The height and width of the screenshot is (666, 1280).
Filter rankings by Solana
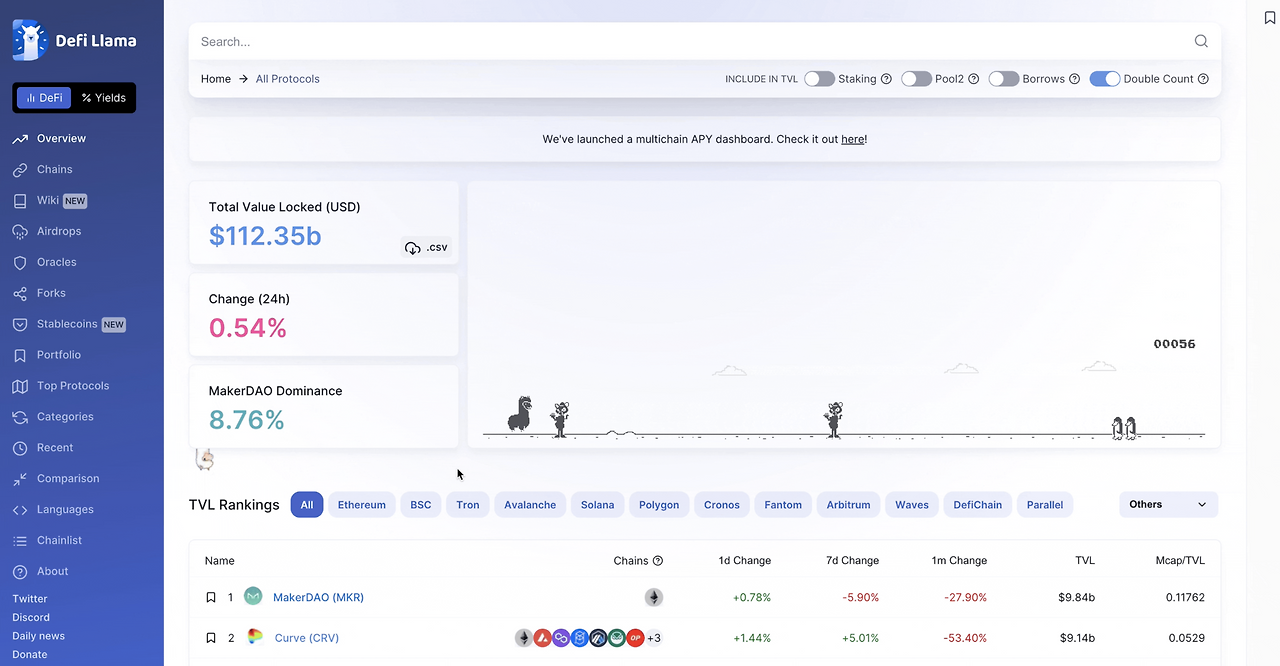(x=598, y=505)
